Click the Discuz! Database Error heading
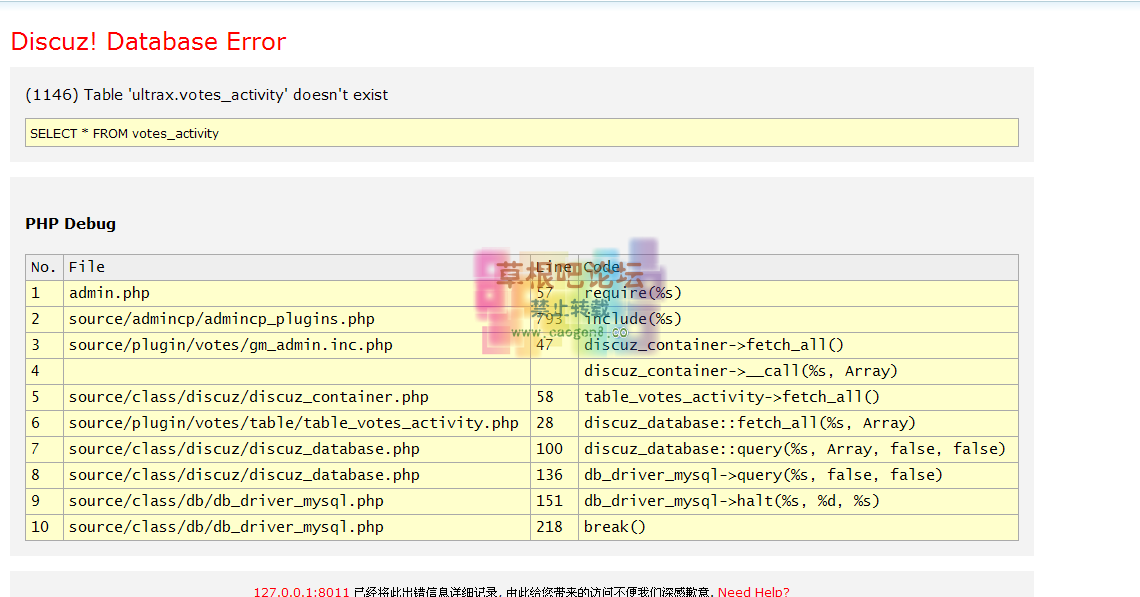This screenshot has width=1140, height=597. point(148,42)
